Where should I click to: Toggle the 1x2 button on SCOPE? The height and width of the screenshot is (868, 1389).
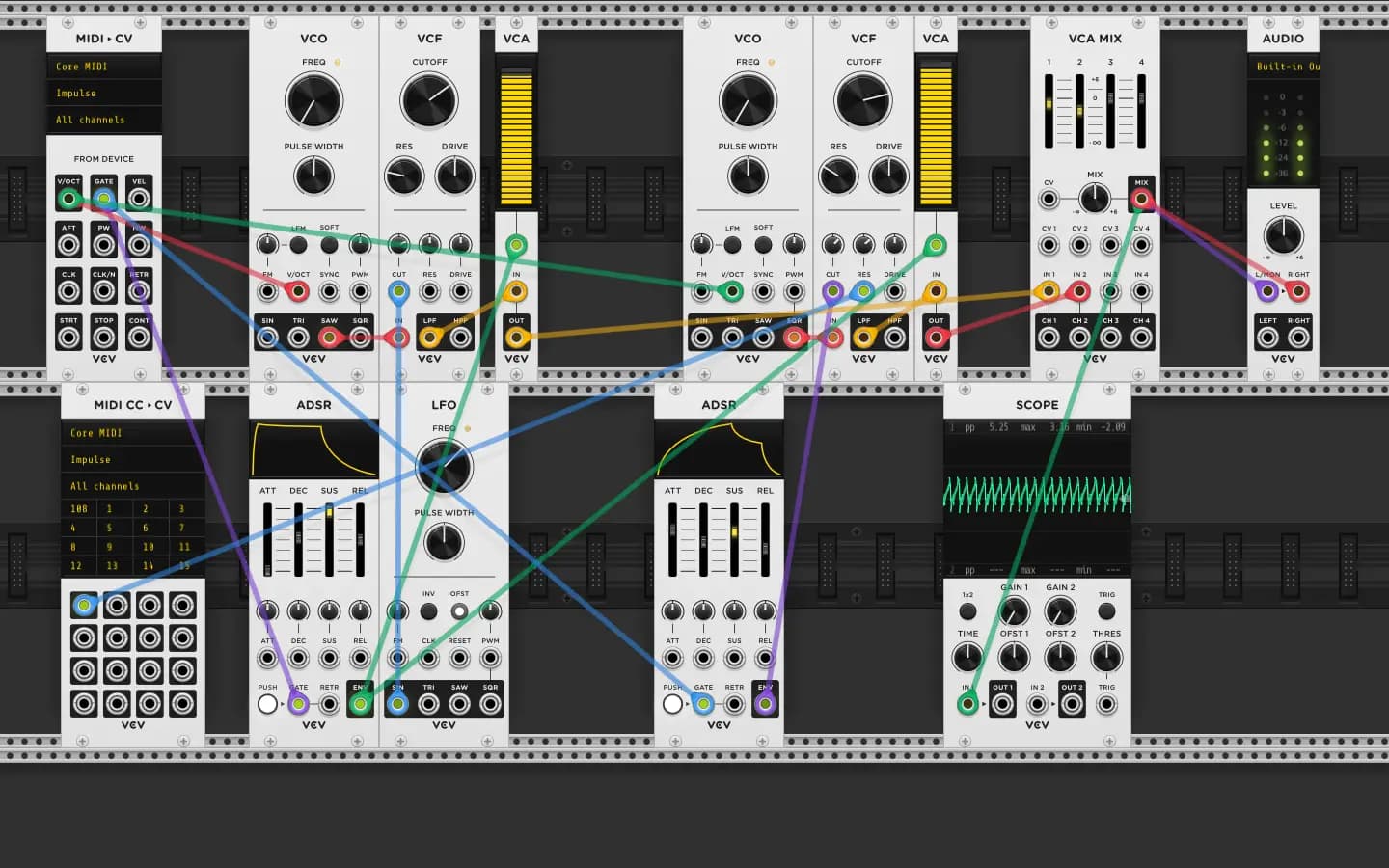pos(967,611)
